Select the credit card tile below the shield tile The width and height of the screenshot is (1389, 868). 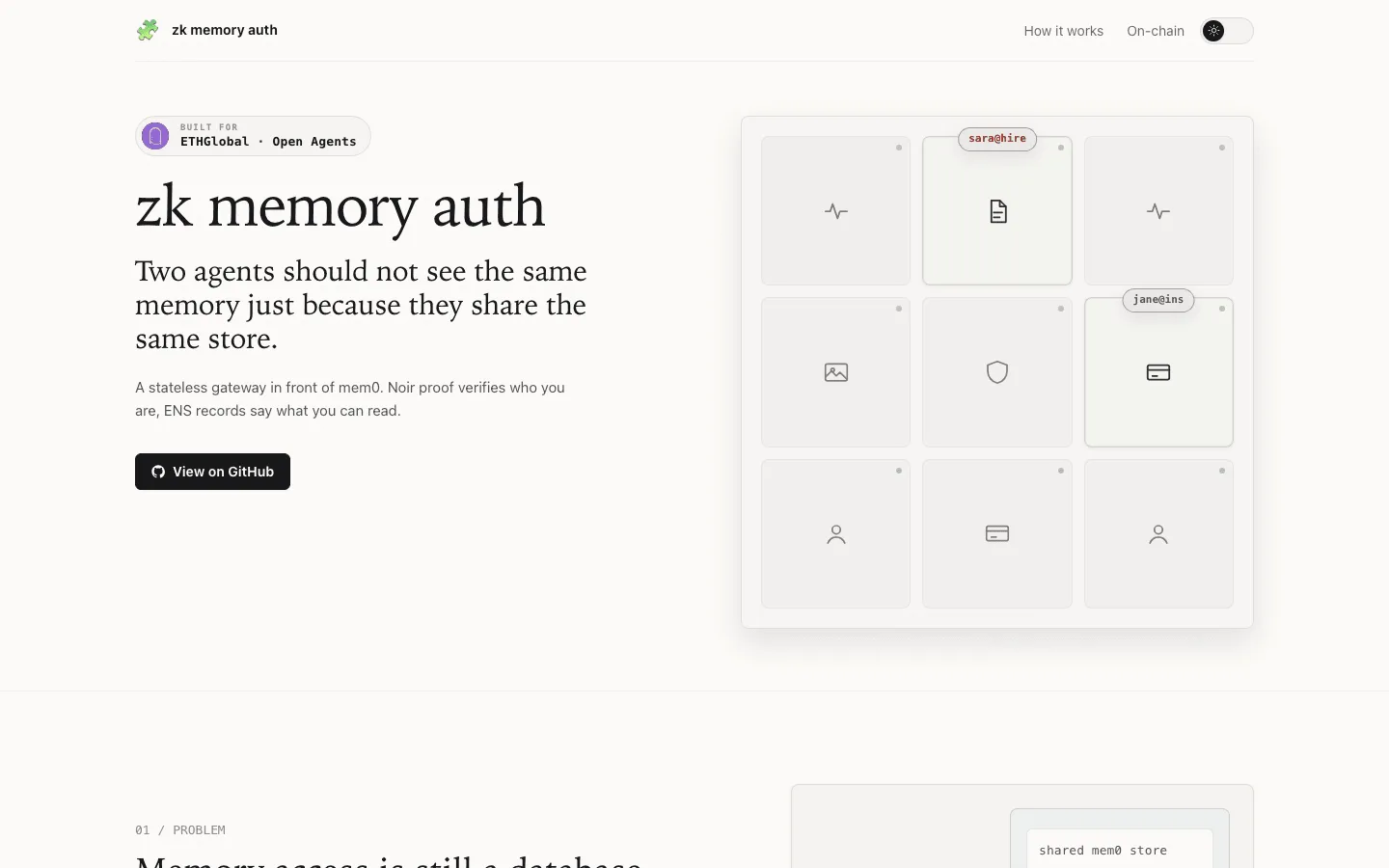(x=997, y=533)
